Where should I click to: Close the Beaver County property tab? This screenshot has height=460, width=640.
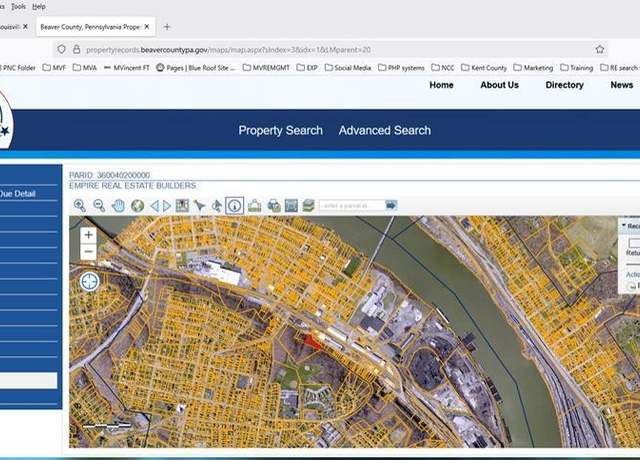(147, 27)
